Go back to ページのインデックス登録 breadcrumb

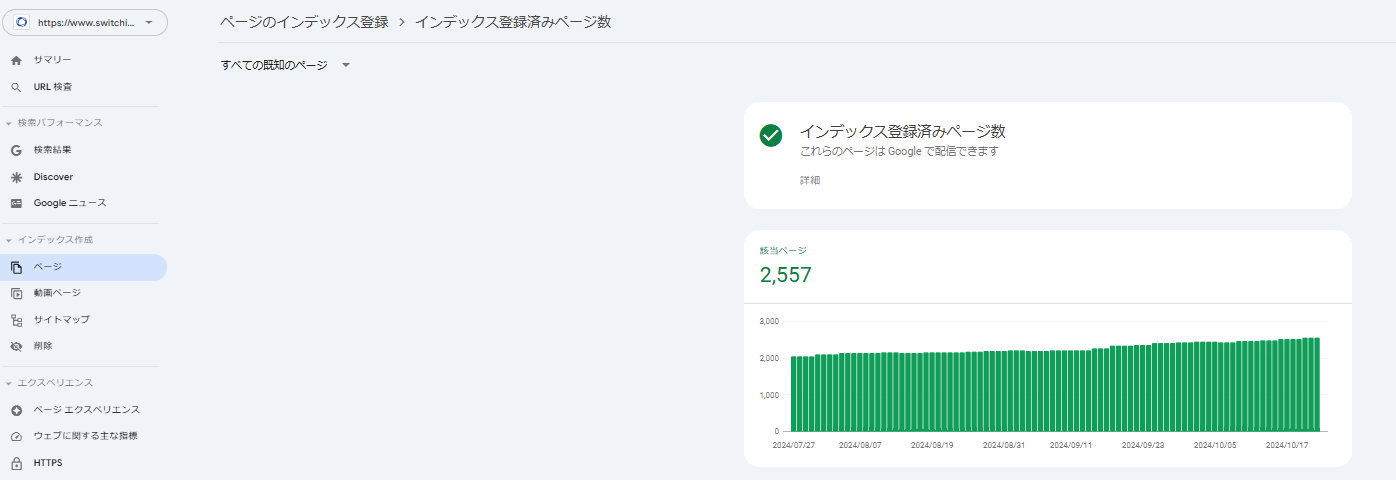[304, 22]
